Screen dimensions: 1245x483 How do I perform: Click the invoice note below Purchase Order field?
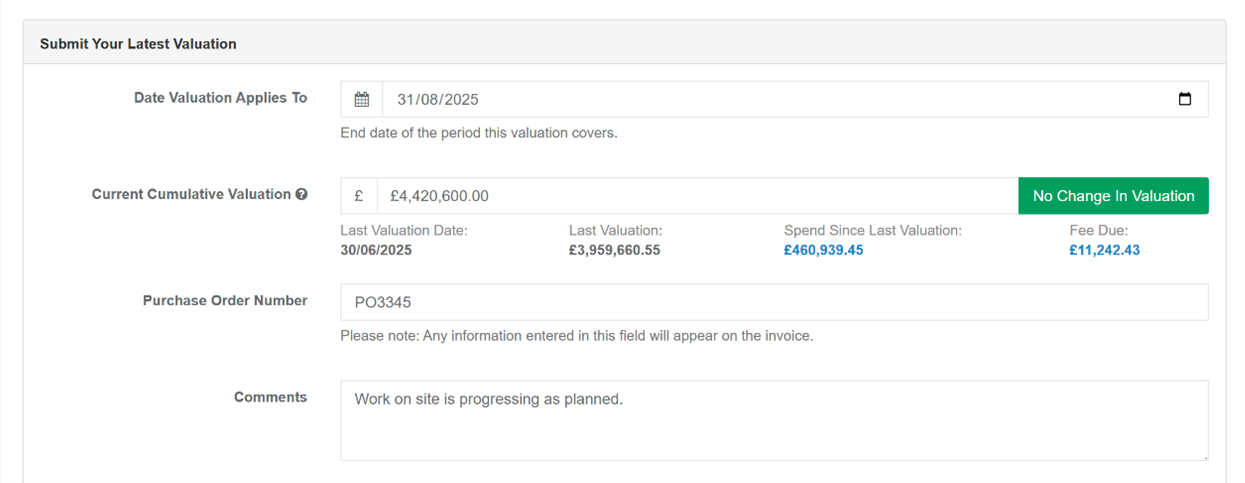576,336
